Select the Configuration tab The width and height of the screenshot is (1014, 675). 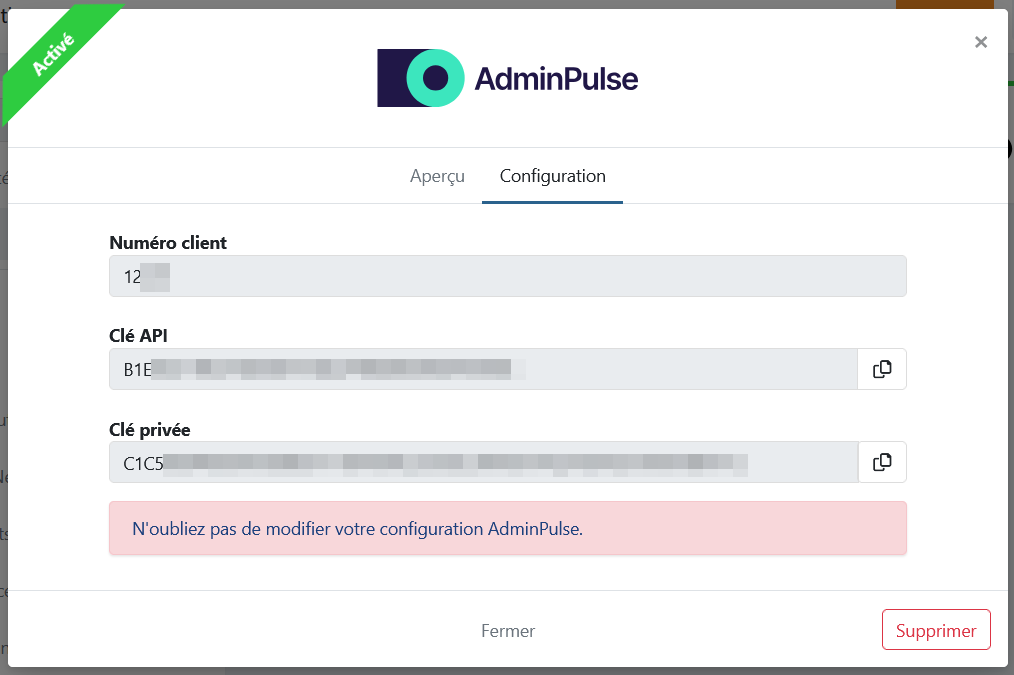552,176
